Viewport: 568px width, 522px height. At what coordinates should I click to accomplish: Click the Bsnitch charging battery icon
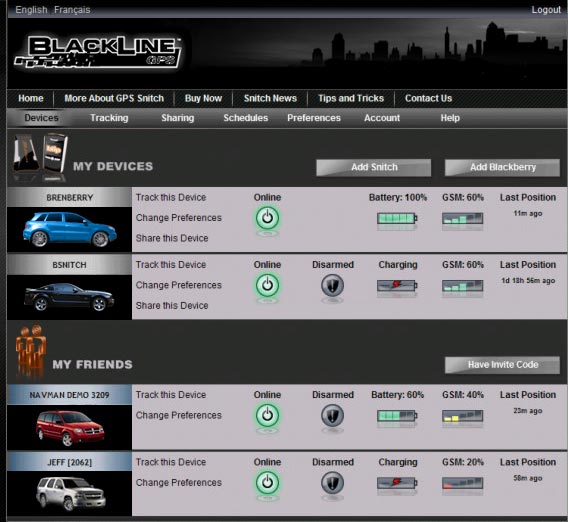(397, 285)
